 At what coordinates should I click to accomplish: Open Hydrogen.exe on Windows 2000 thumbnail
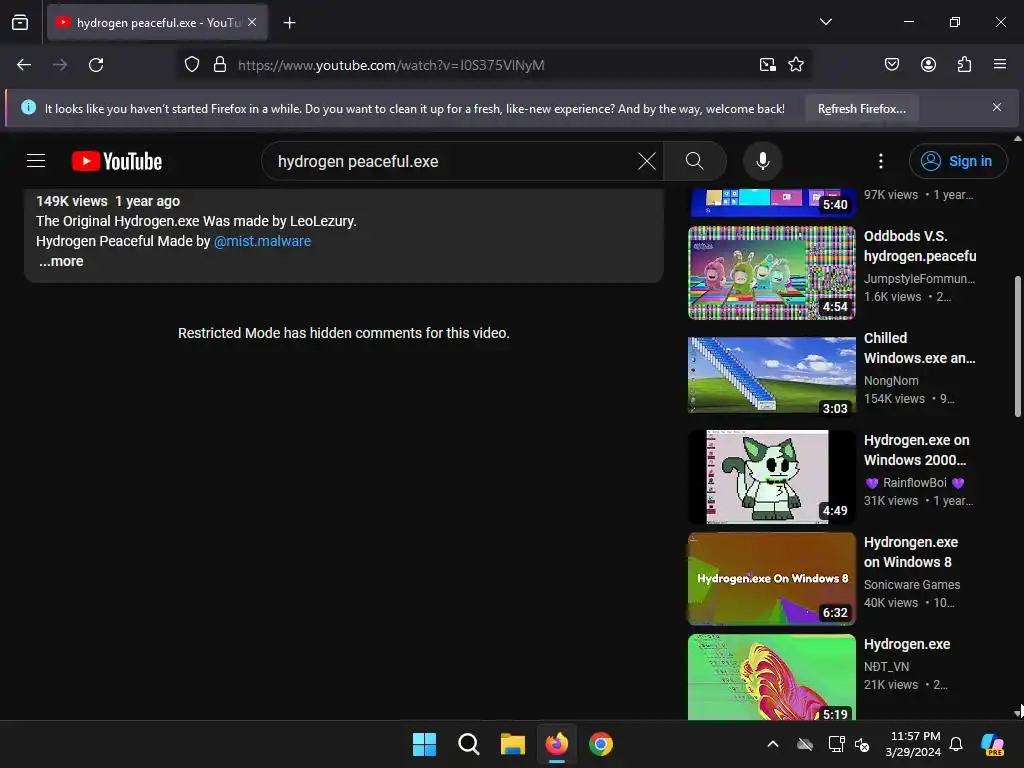pos(771,477)
